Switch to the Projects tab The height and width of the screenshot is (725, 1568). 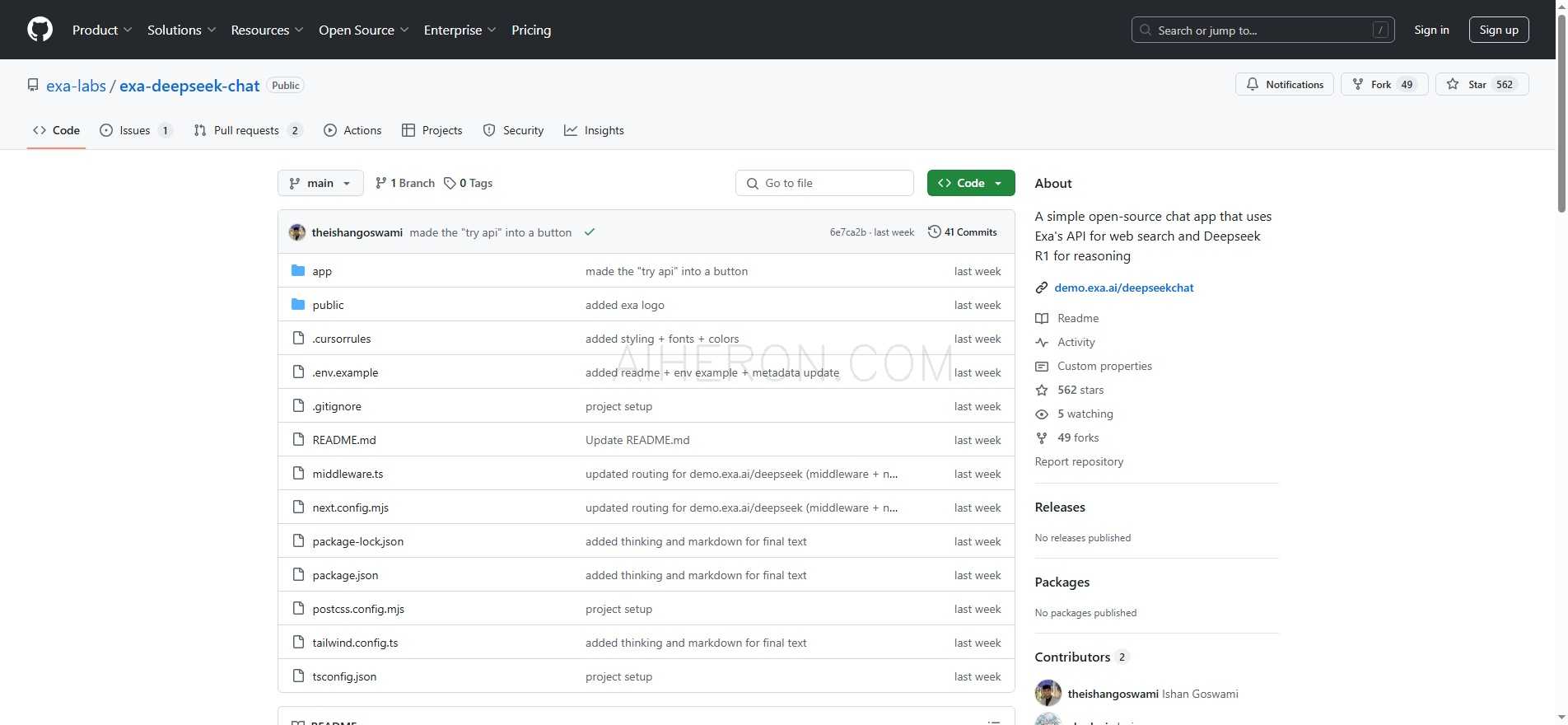pos(432,130)
